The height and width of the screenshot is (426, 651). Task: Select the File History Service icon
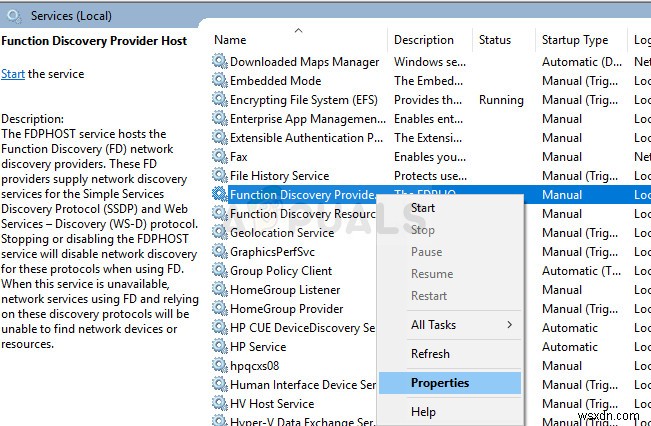pyautogui.click(x=220, y=176)
